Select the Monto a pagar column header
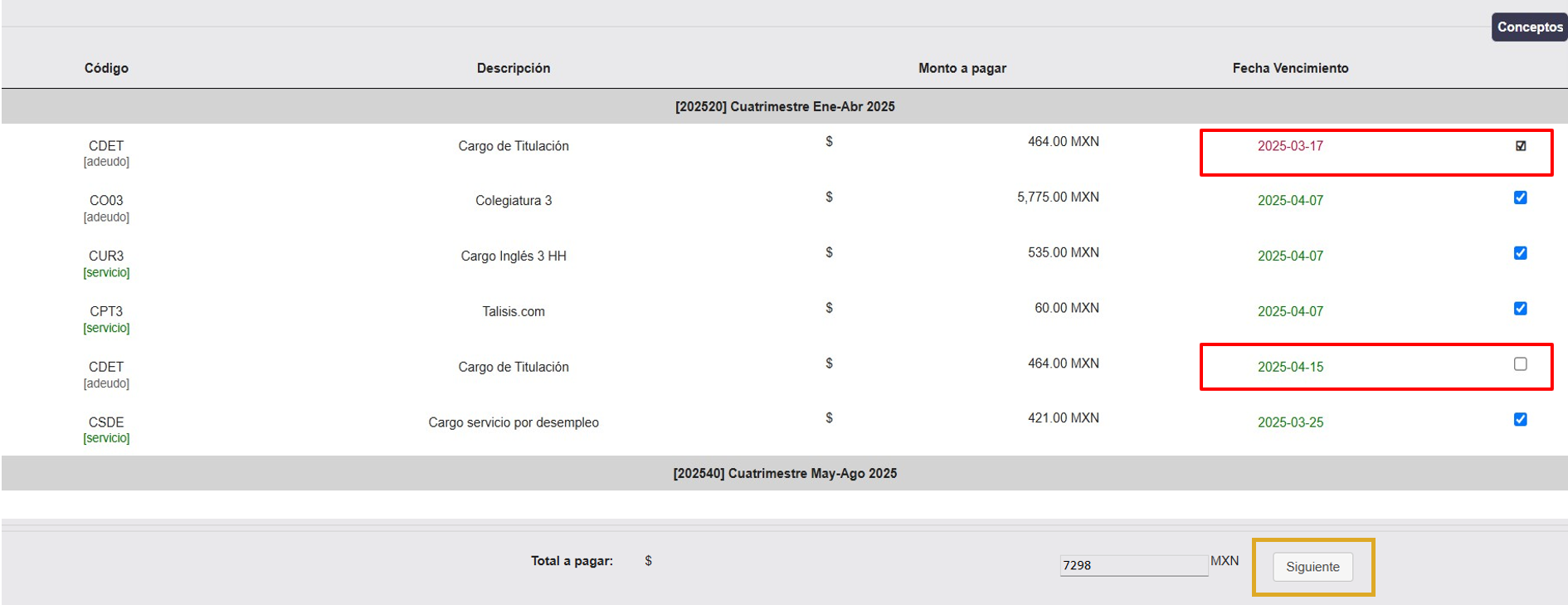 pyautogui.click(x=962, y=68)
